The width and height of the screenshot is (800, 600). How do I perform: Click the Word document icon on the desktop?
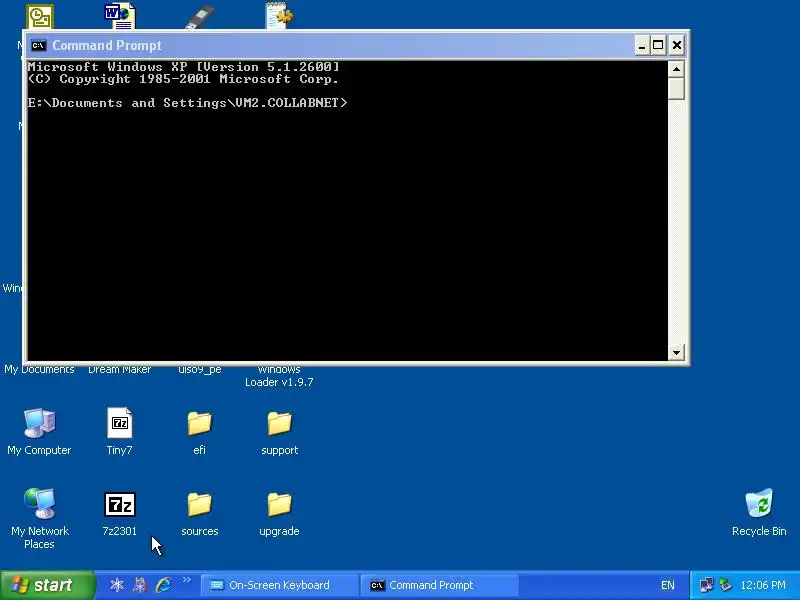tap(120, 16)
